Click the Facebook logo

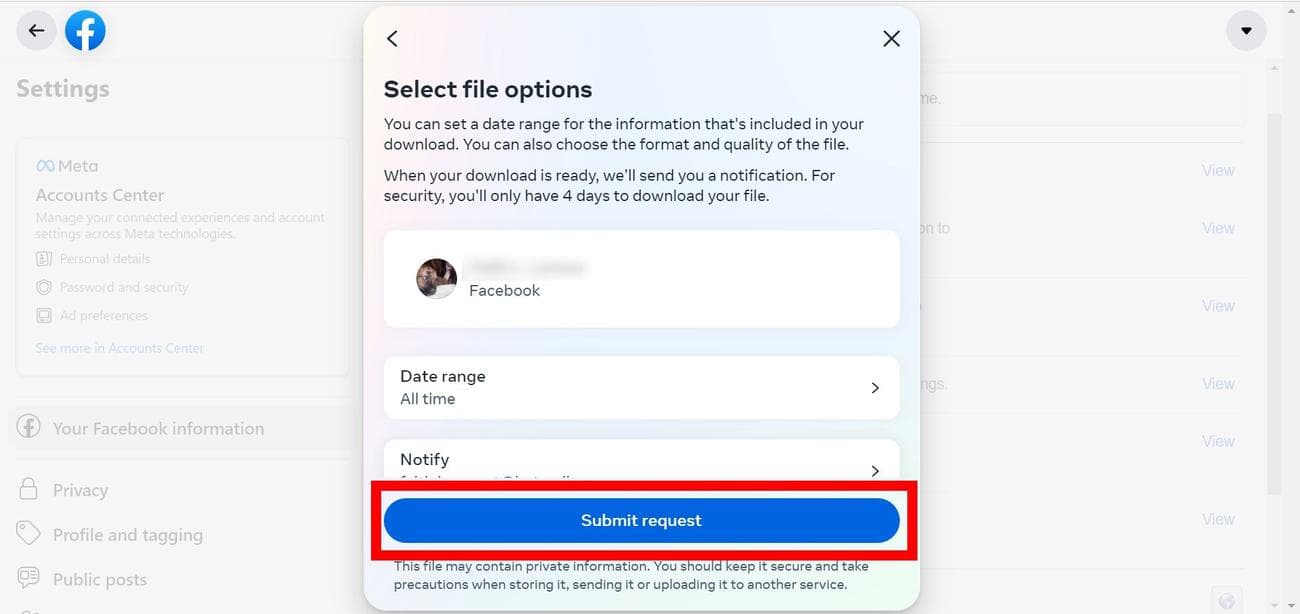(x=85, y=30)
